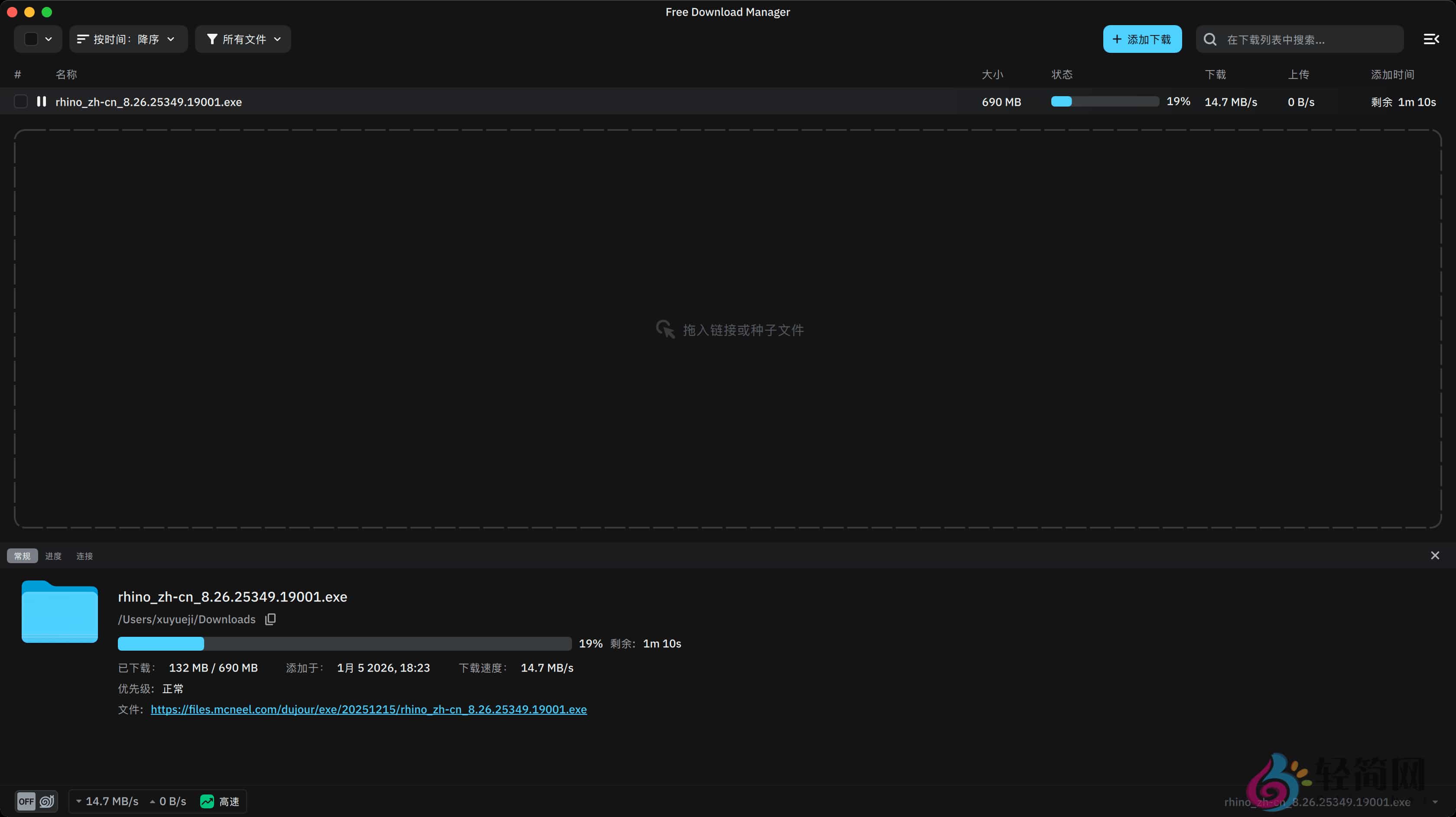The image size is (1456, 817).
Task: Switch to the 进度 tab
Action: (53, 555)
